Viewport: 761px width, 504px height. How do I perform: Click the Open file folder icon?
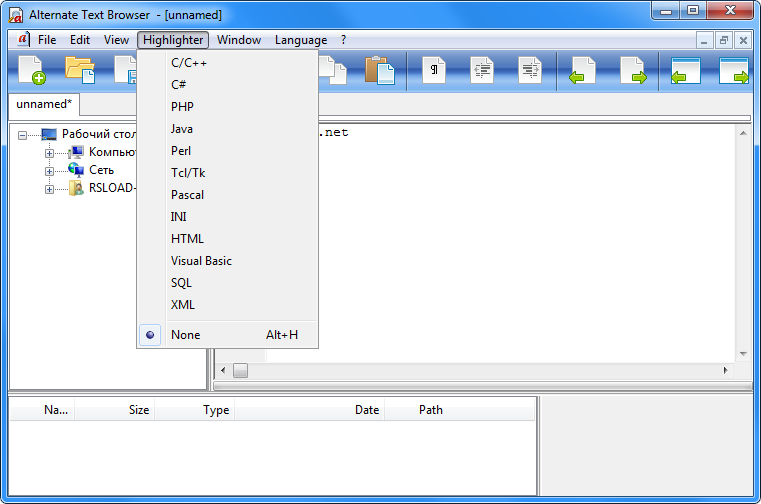point(80,70)
